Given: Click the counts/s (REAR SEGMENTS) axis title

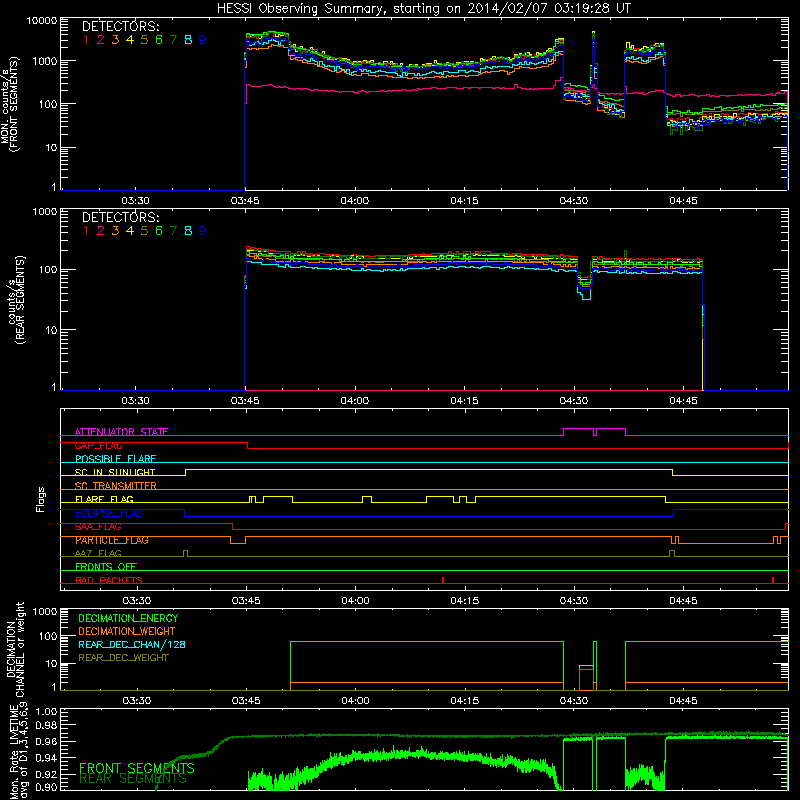Looking at the screenshot, I should [16, 300].
